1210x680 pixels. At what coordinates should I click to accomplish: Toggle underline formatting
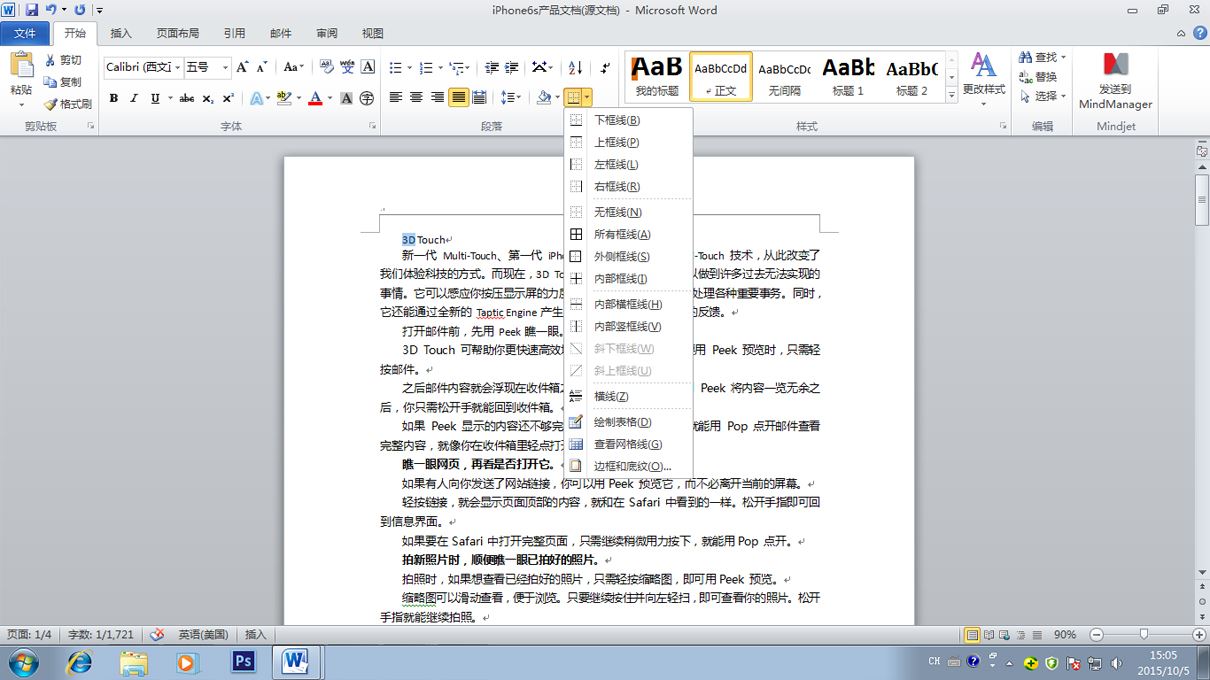coord(155,98)
